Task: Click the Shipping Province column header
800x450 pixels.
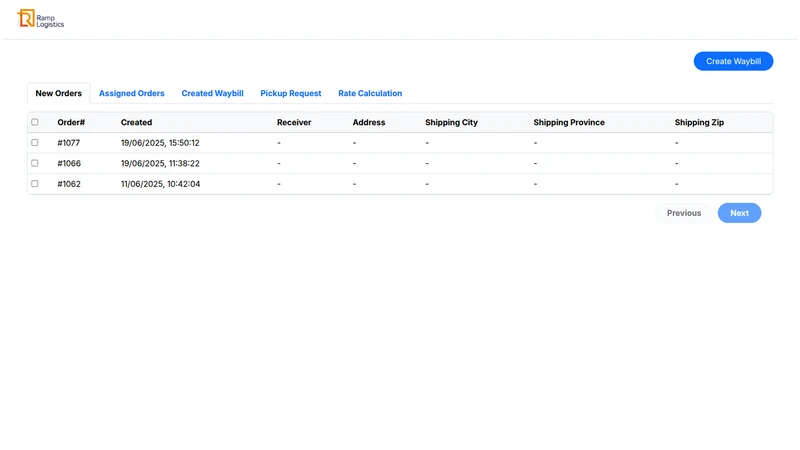Action: point(569,122)
